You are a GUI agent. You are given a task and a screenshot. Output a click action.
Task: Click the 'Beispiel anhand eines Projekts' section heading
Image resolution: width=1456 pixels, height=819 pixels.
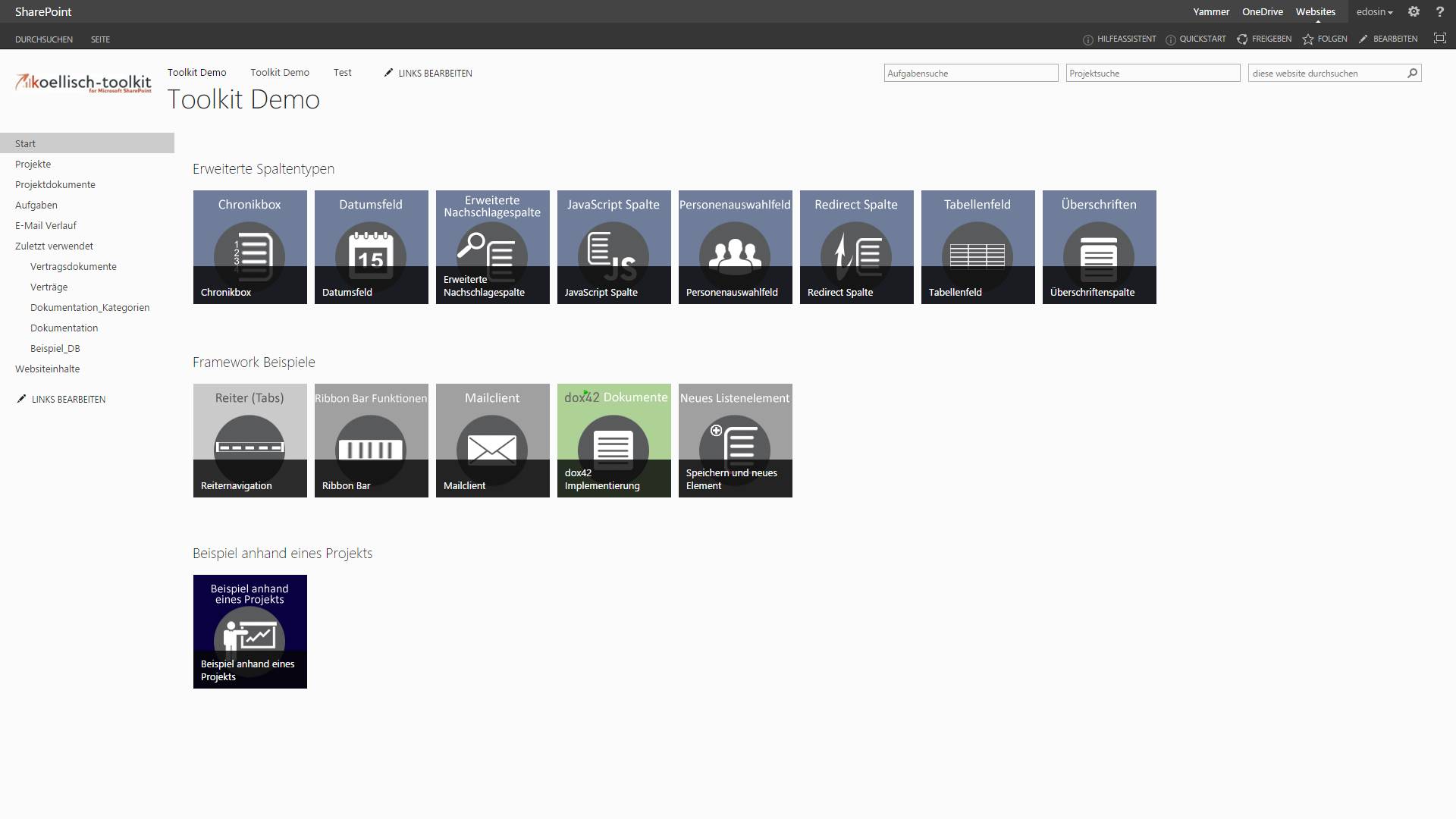pos(283,554)
